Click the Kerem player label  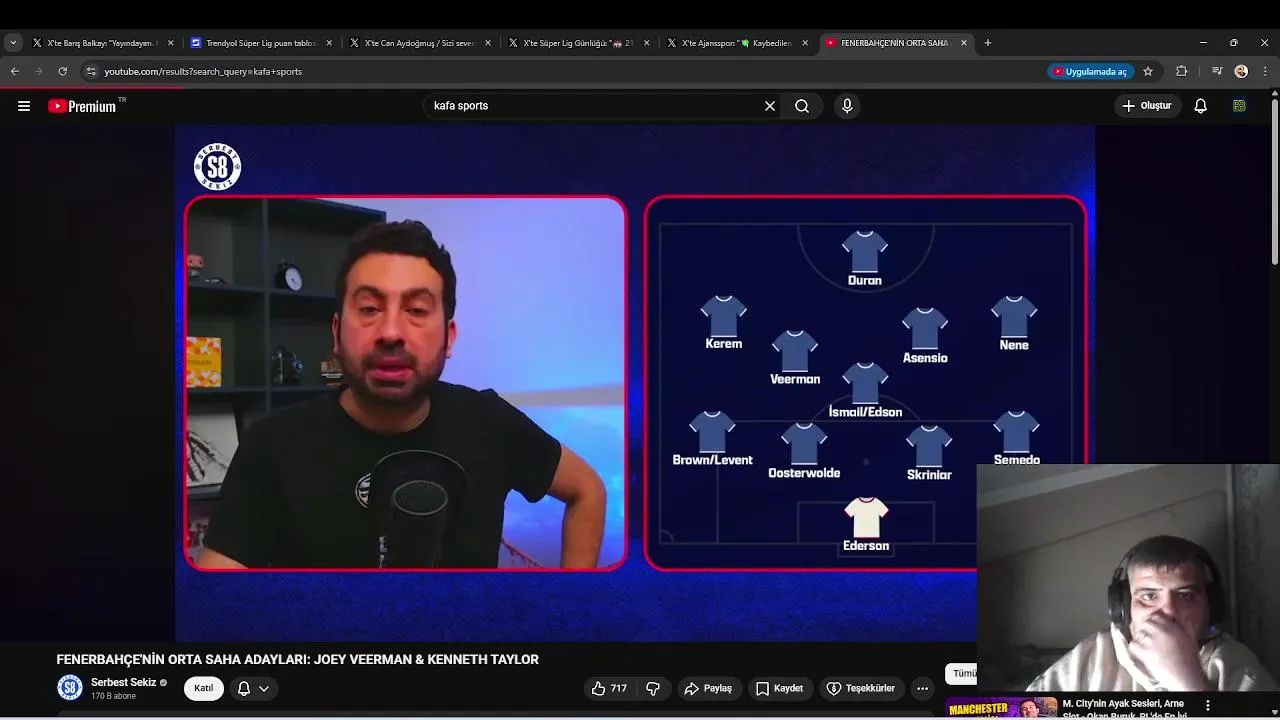click(x=723, y=344)
